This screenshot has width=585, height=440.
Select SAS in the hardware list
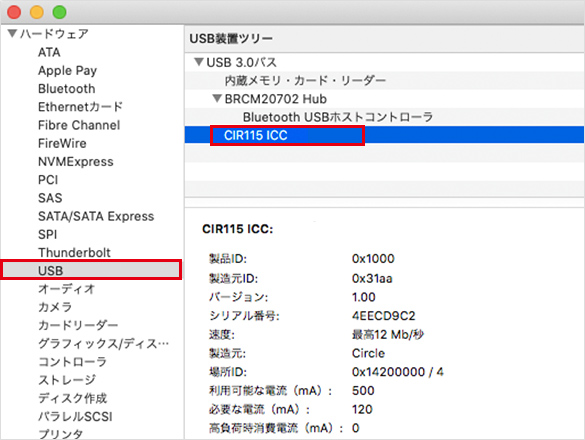(50, 198)
